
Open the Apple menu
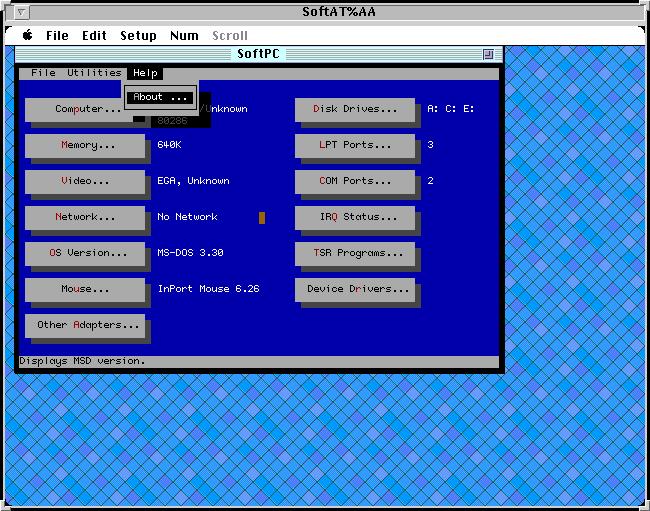click(x=27, y=35)
